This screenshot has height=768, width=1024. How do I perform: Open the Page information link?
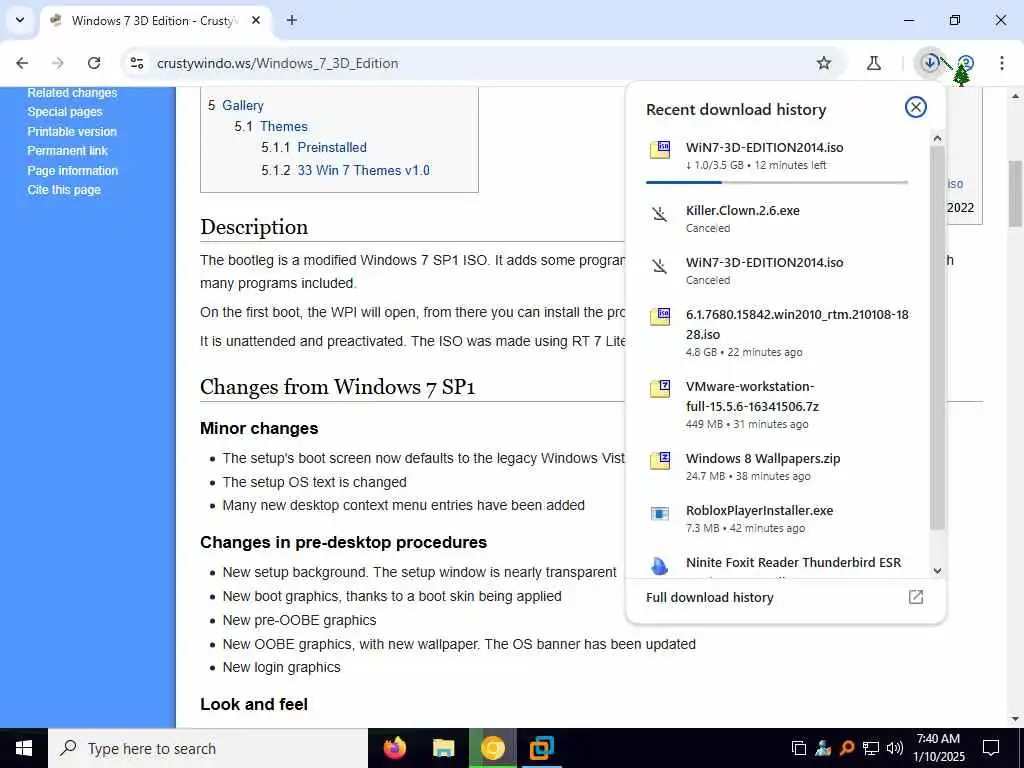(x=72, y=170)
